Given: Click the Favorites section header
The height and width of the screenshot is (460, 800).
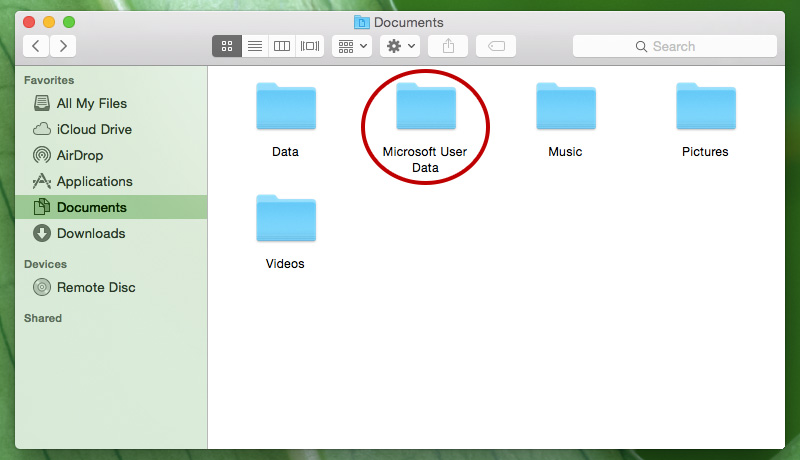Looking at the screenshot, I should click(x=49, y=80).
